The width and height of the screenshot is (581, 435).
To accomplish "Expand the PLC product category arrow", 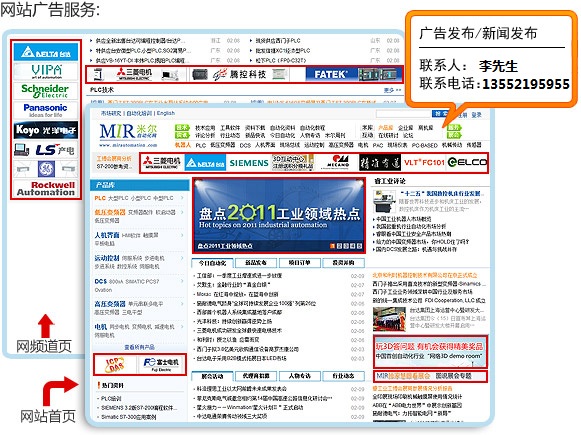I will coord(182,198).
